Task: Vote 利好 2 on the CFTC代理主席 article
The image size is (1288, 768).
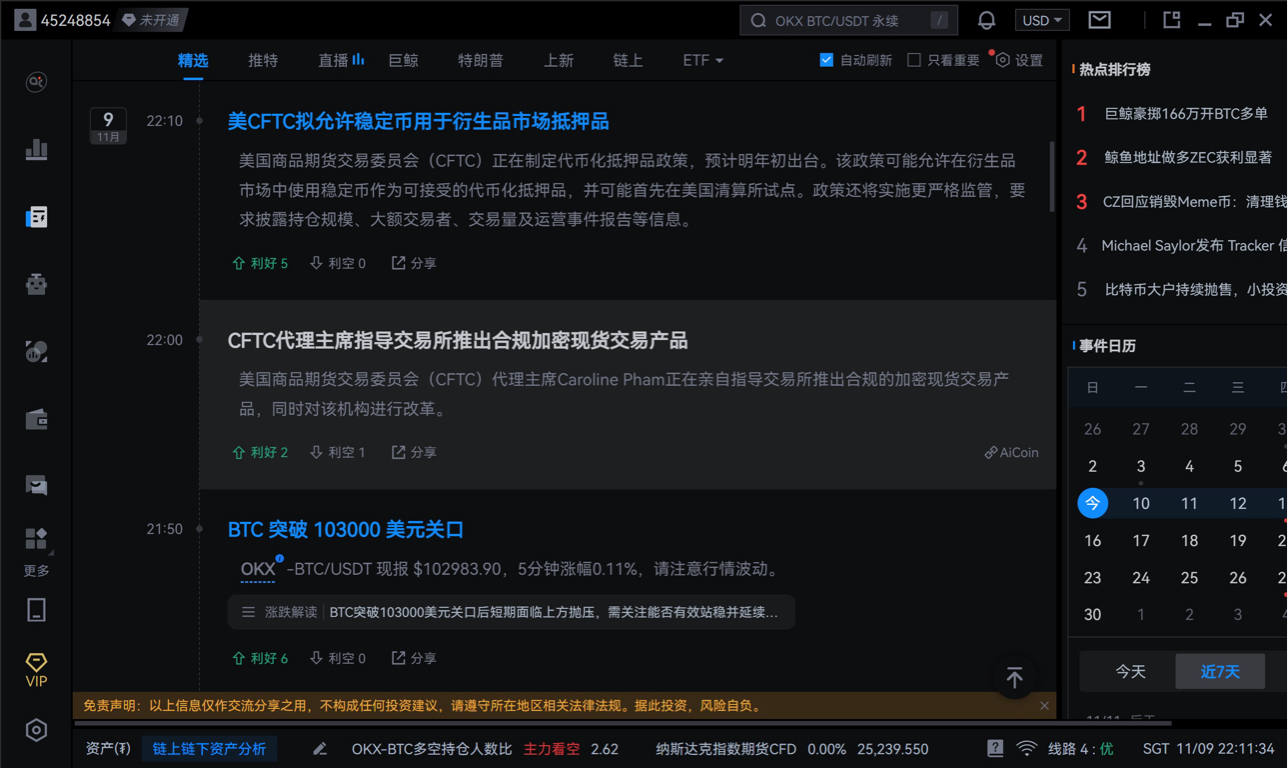Action: click(260, 452)
